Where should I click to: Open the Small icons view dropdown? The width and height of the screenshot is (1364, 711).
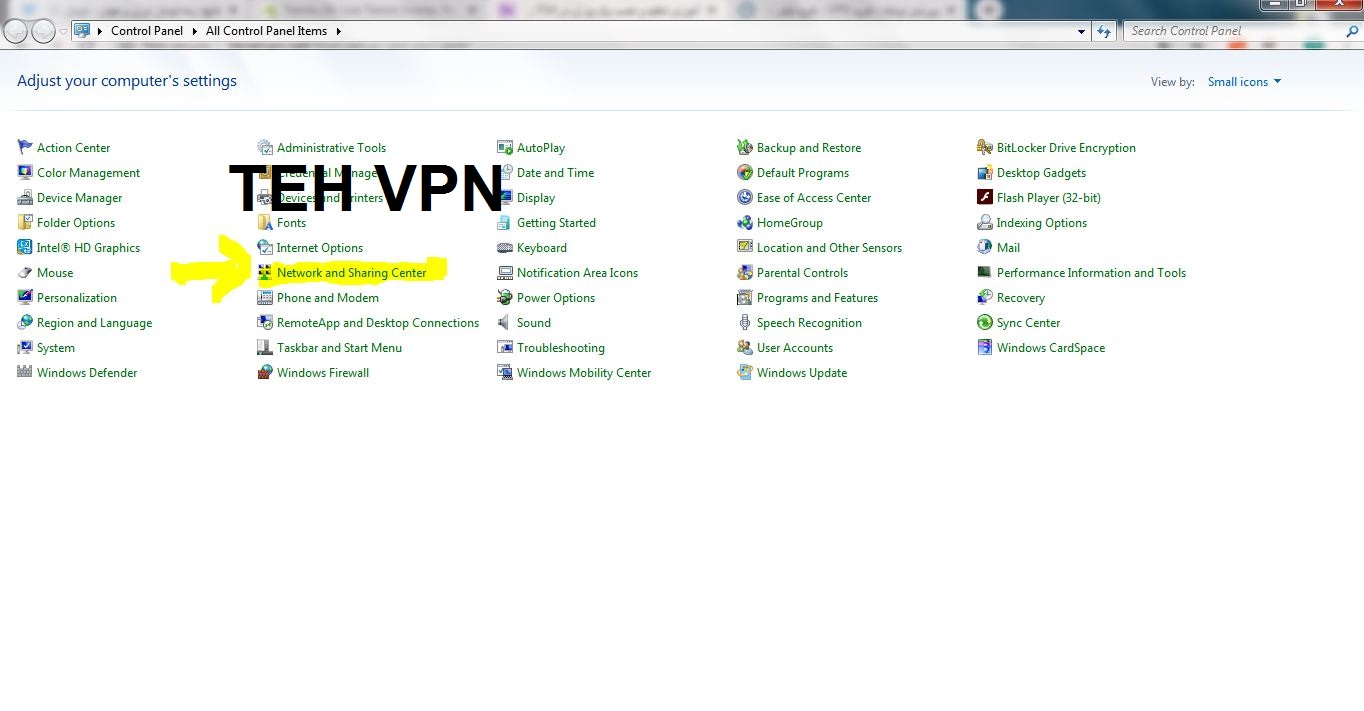(x=1244, y=82)
